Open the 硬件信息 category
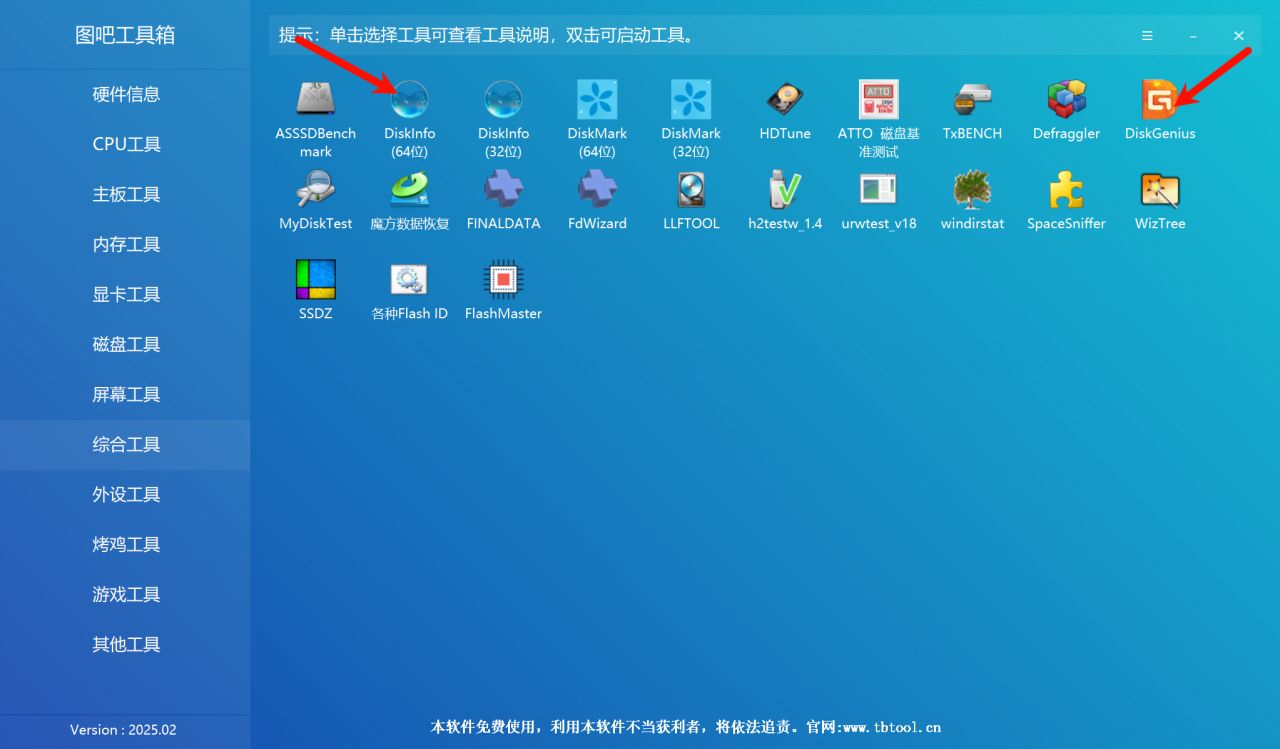This screenshot has width=1280, height=749. [125, 95]
